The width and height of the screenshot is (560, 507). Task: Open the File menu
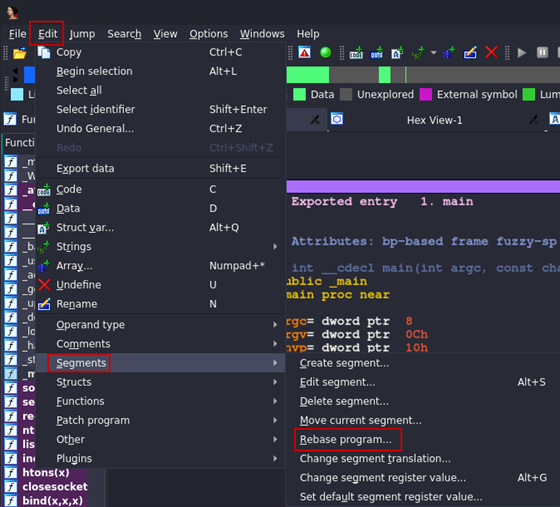click(x=18, y=34)
